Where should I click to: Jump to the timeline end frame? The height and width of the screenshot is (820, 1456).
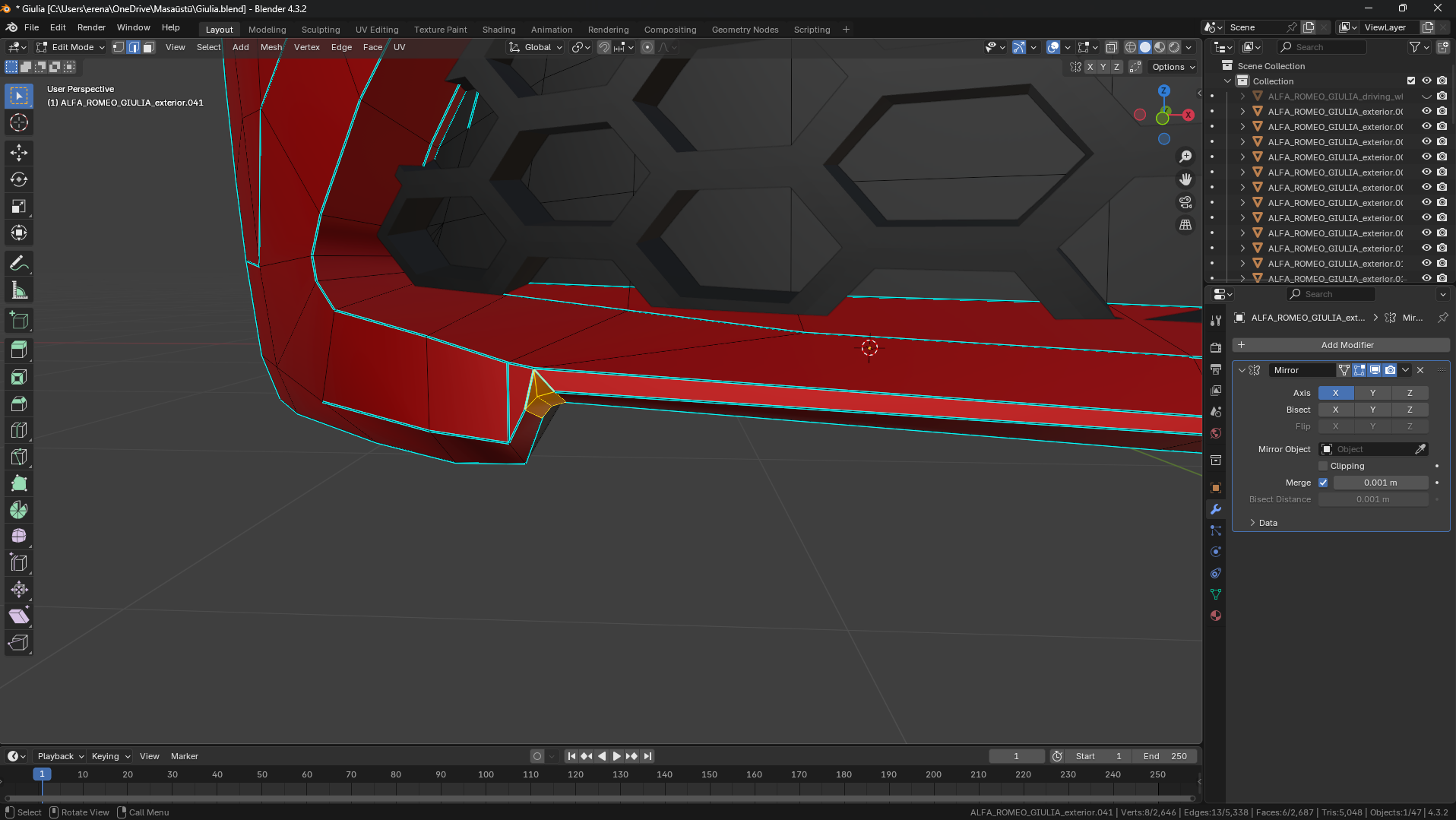tap(647, 756)
